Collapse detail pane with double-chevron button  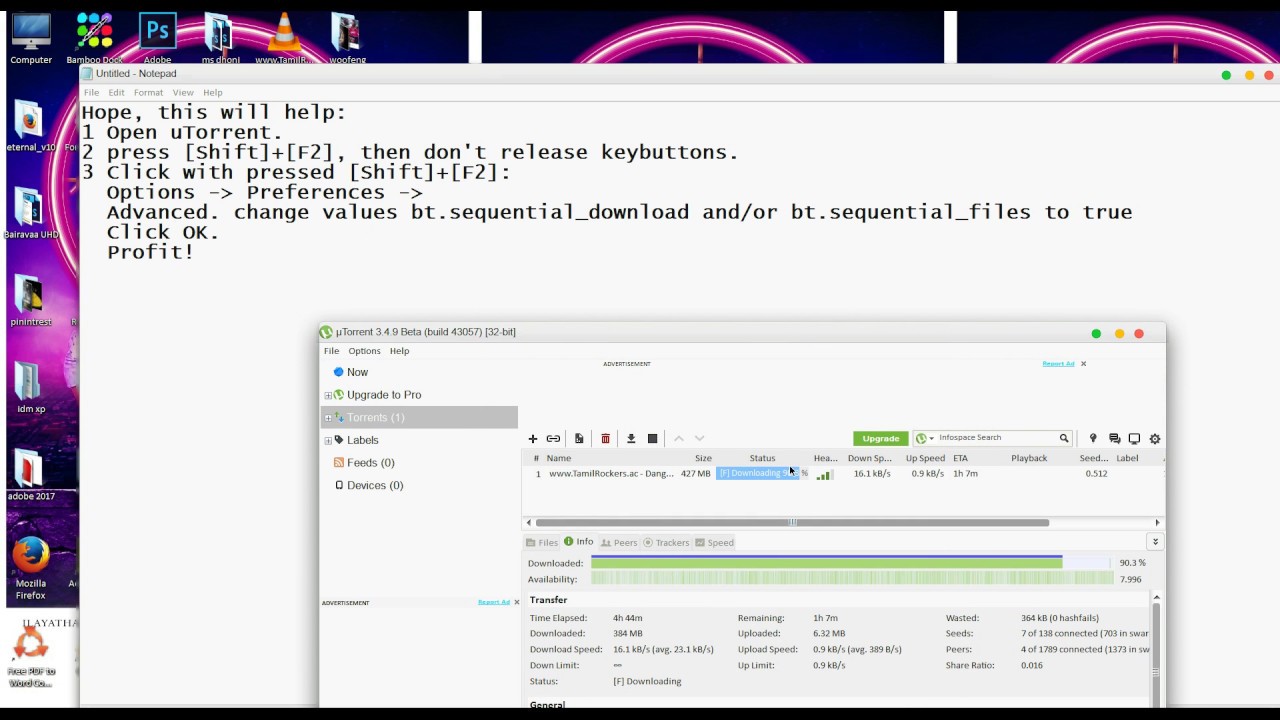coord(1155,541)
